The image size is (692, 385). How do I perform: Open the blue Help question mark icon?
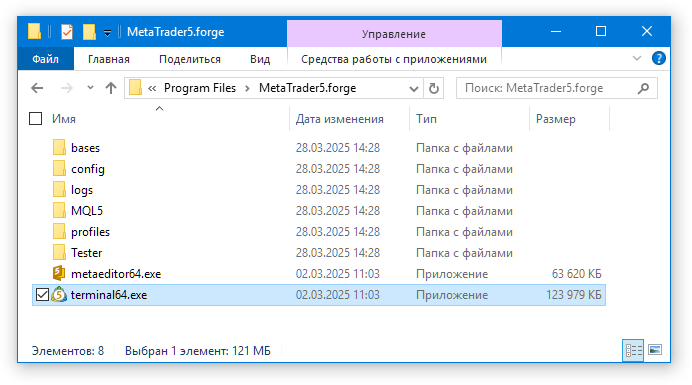[658, 58]
